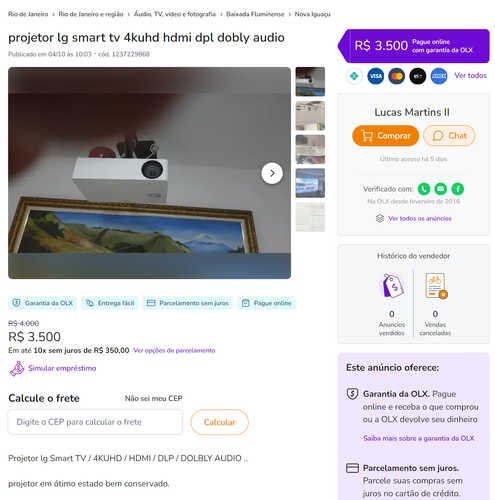Click the CEP input field

tap(95, 422)
